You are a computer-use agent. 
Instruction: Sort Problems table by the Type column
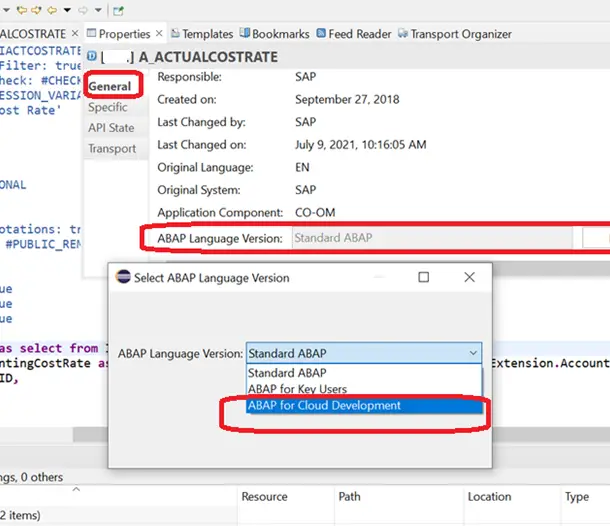coord(577,496)
